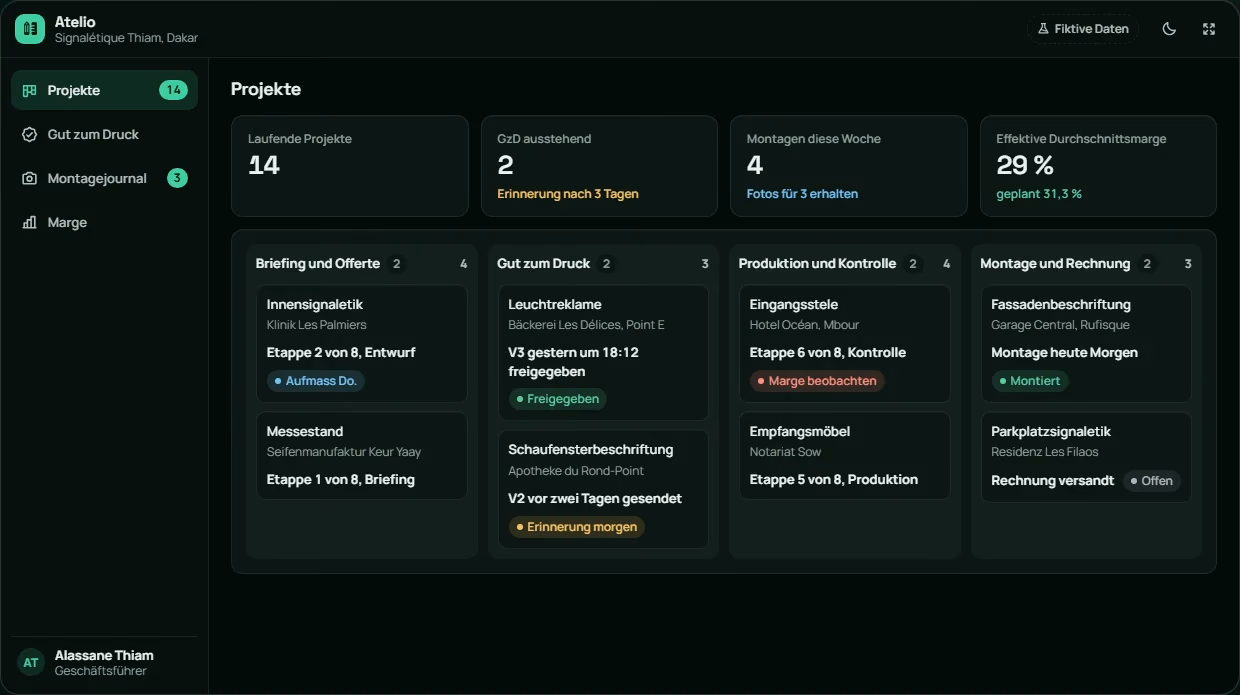1240x695 pixels.
Task: Open the Marge bar chart icon
Action: pos(30,222)
